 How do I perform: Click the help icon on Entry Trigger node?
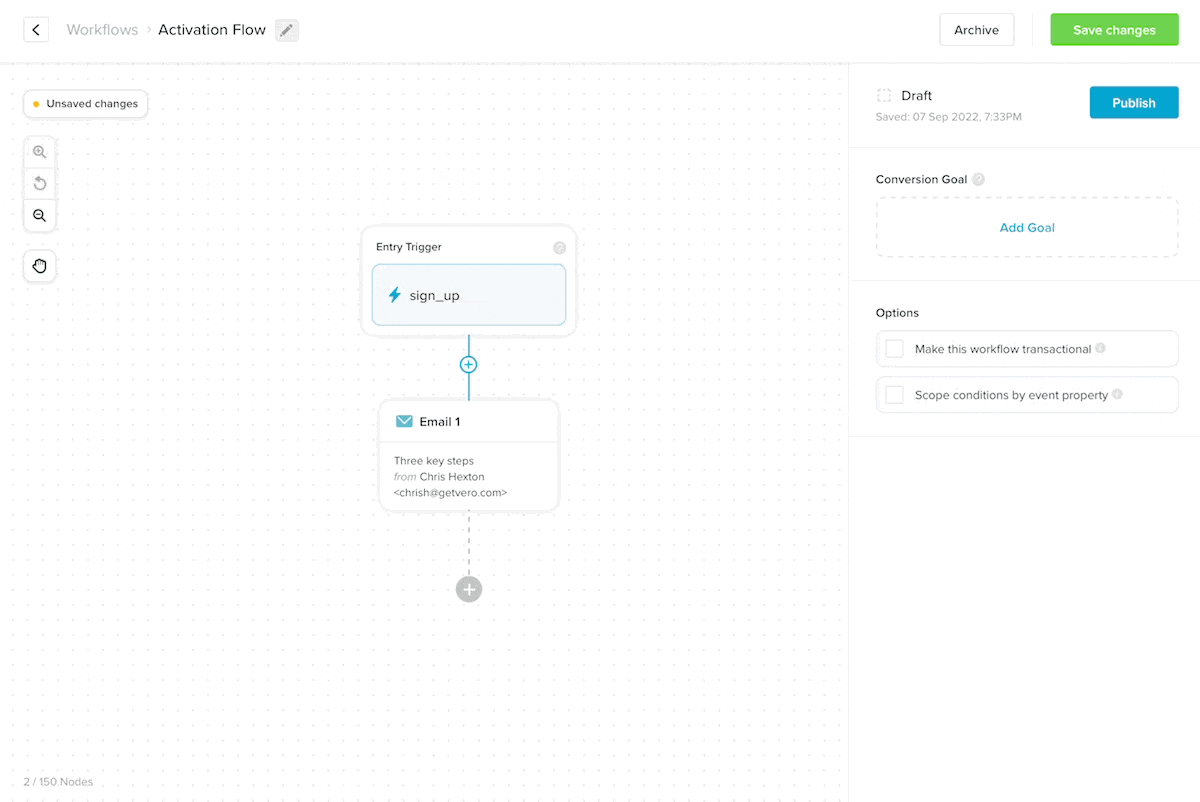point(560,247)
